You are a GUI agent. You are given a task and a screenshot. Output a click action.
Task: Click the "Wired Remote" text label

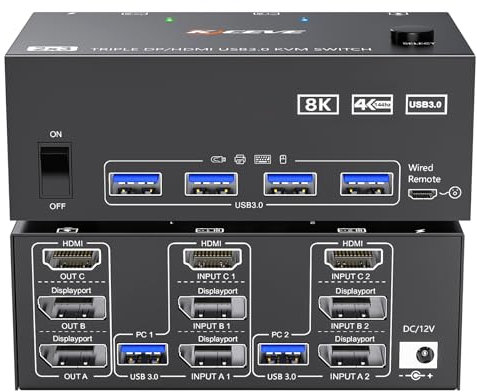424,173
